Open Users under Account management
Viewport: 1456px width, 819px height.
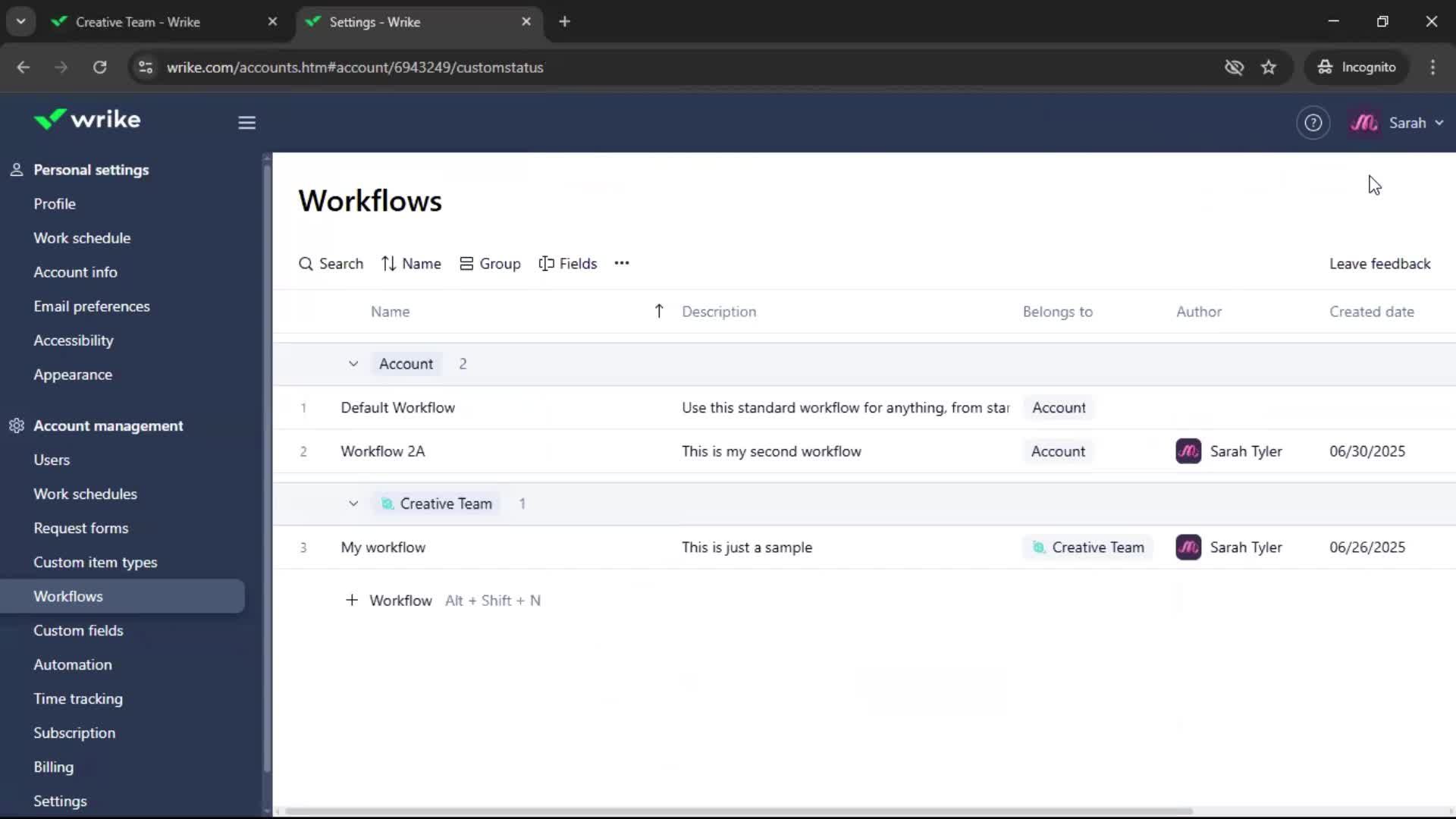(52, 460)
